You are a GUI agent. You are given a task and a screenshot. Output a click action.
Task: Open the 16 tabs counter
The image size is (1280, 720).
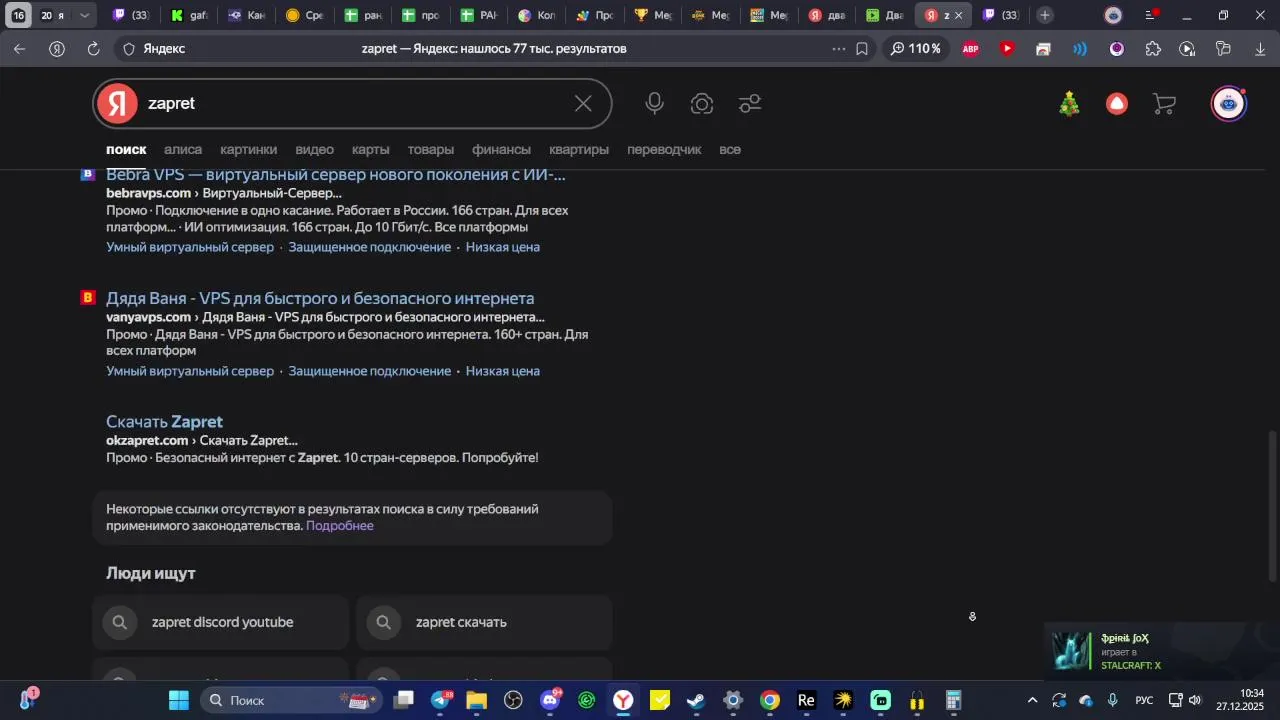pos(18,15)
